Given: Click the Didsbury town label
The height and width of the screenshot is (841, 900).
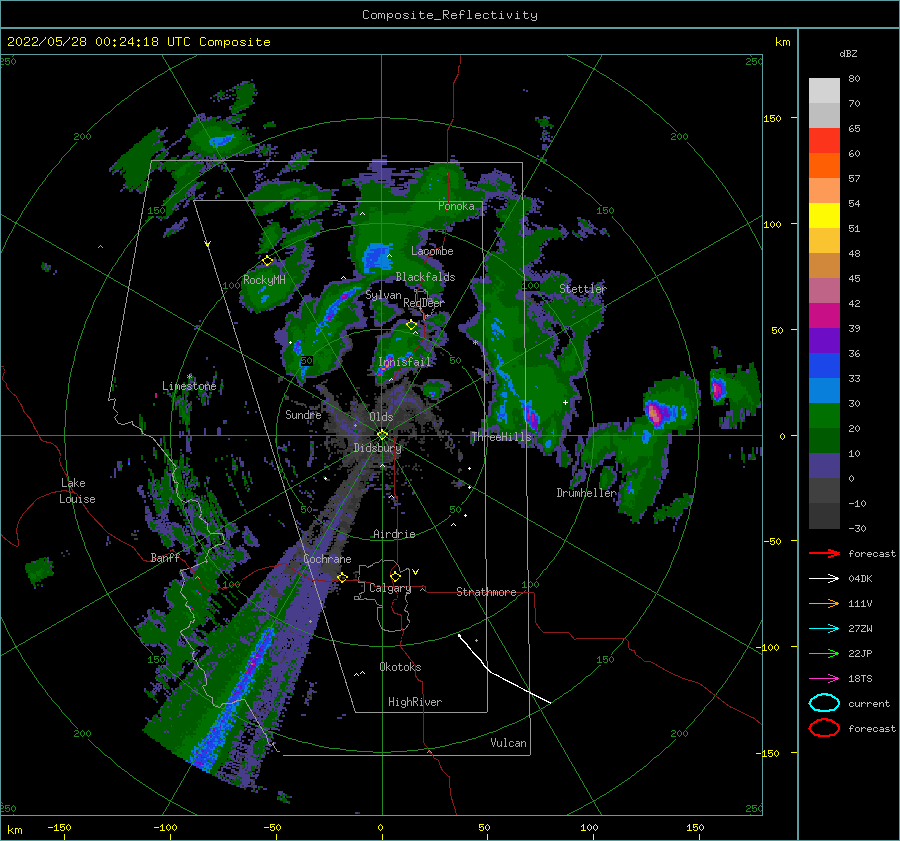Looking at the screenshot, I should 378,448.
